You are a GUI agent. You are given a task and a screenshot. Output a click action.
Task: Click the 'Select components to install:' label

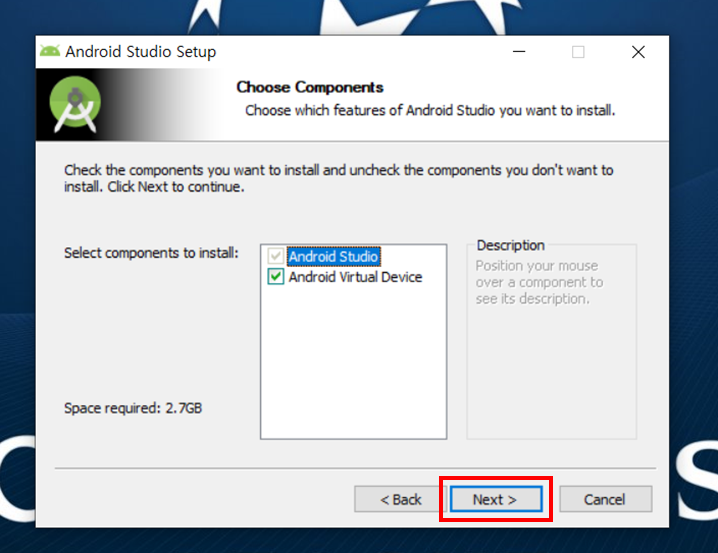[x=151, y=253]
